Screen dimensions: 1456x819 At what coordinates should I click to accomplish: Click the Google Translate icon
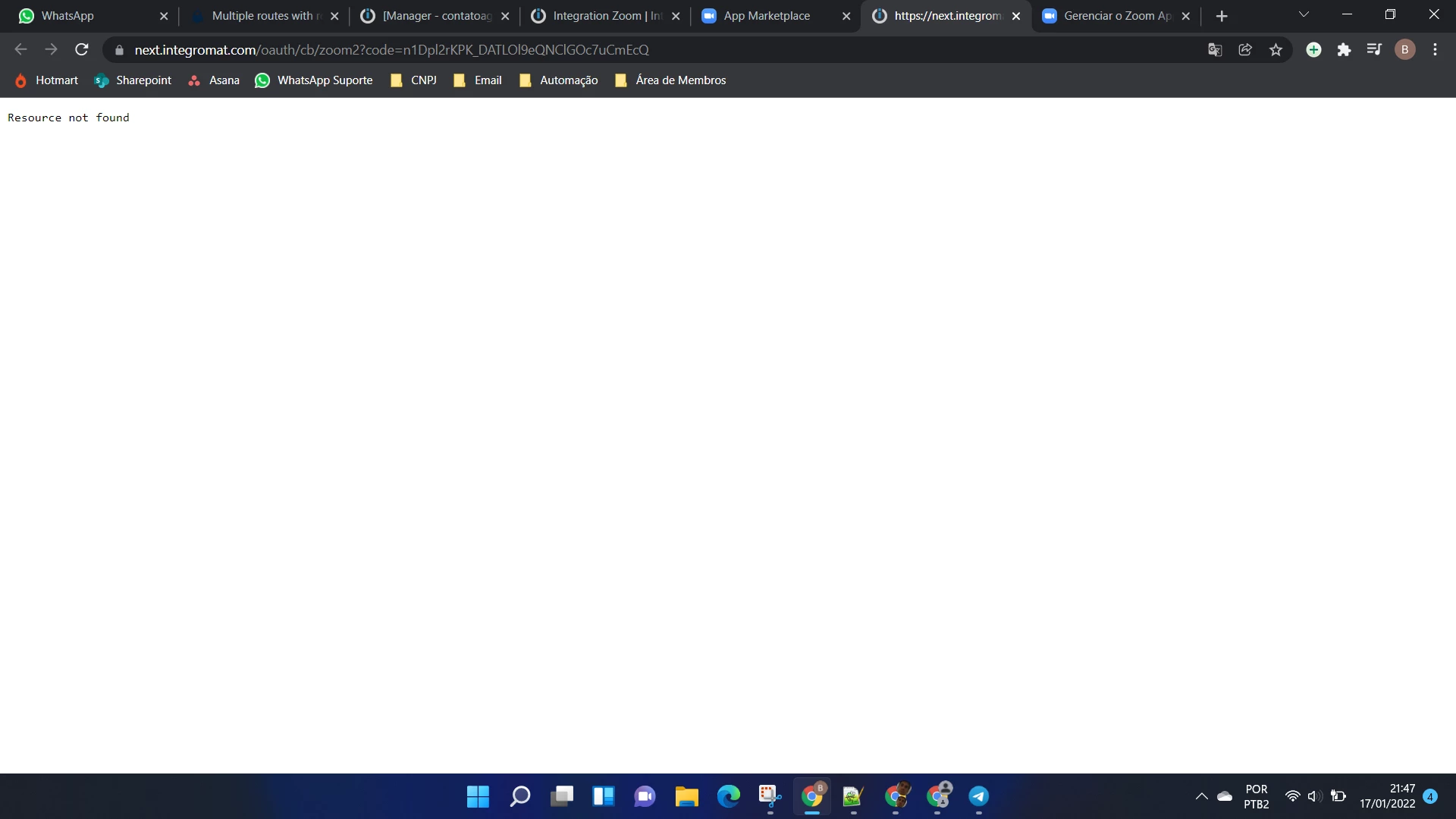coord(1215,50)
